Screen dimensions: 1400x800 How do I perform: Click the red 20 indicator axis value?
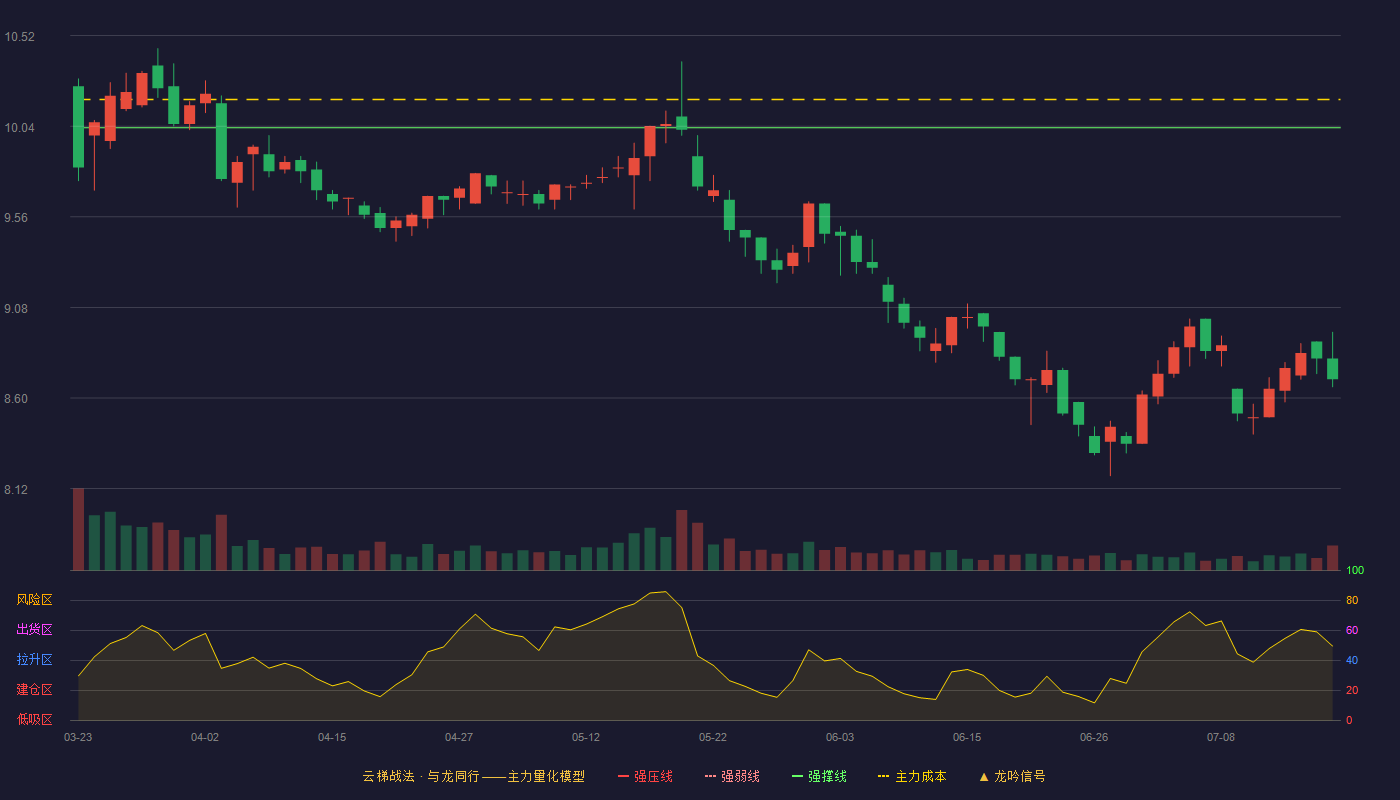click(x=1352, y=690)
